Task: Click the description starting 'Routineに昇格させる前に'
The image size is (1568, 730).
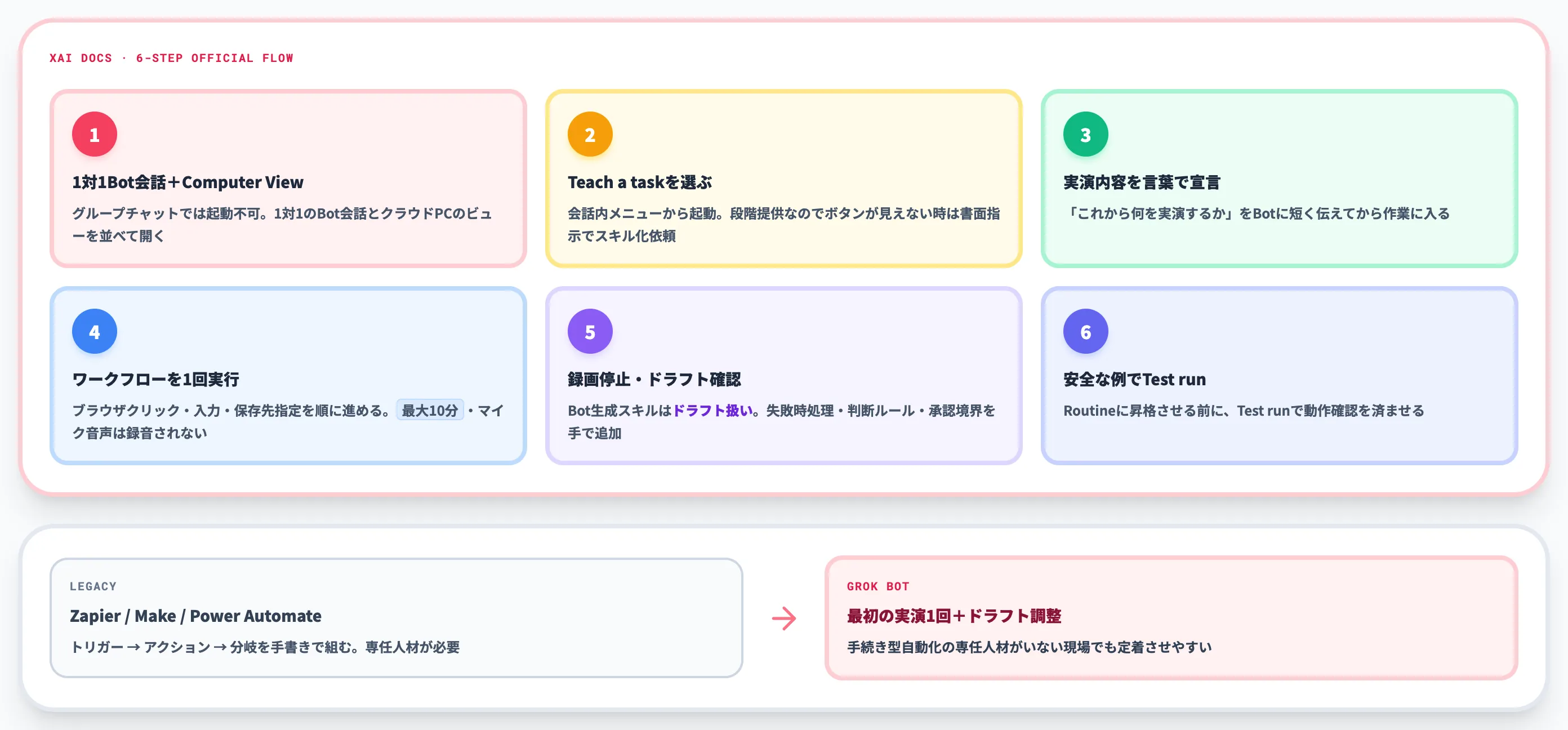Action: point(1244,411)
